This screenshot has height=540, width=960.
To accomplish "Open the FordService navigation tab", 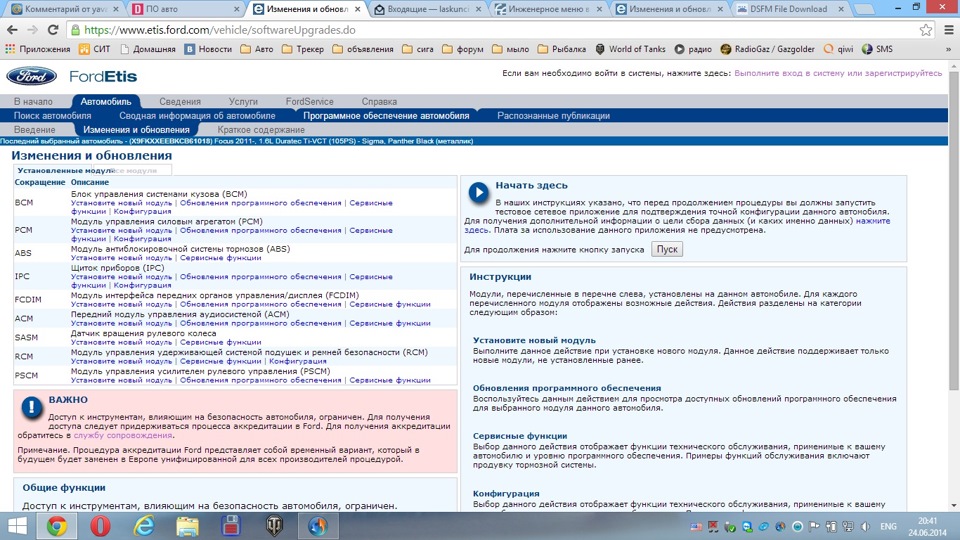I will click(x=309, y=102).
